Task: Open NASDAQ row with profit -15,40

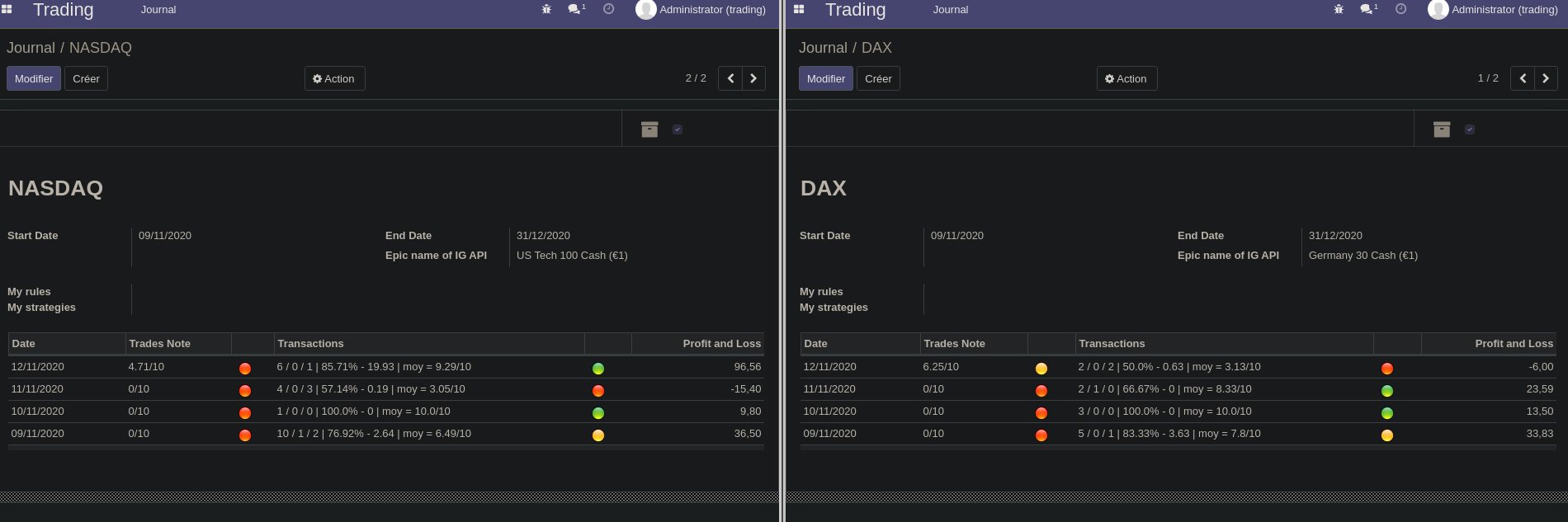Action: (386, 389)
